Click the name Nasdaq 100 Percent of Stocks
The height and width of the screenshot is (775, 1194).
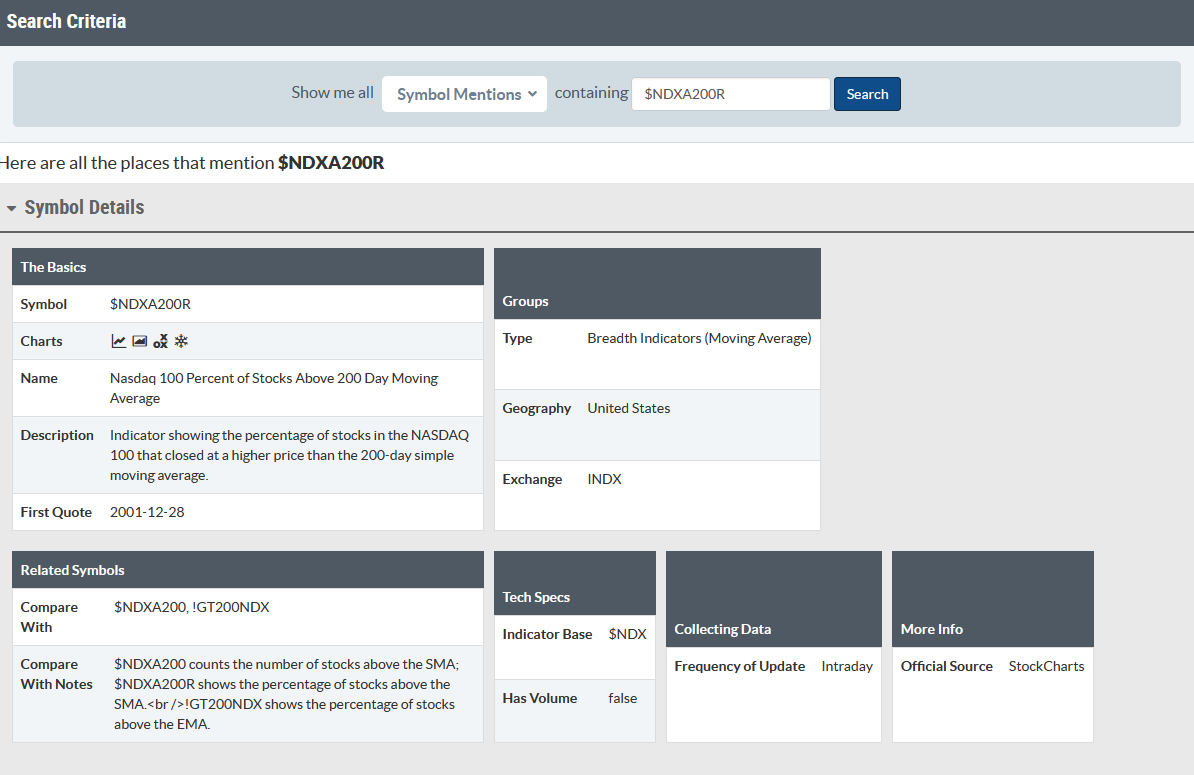[x=273, y=388]
